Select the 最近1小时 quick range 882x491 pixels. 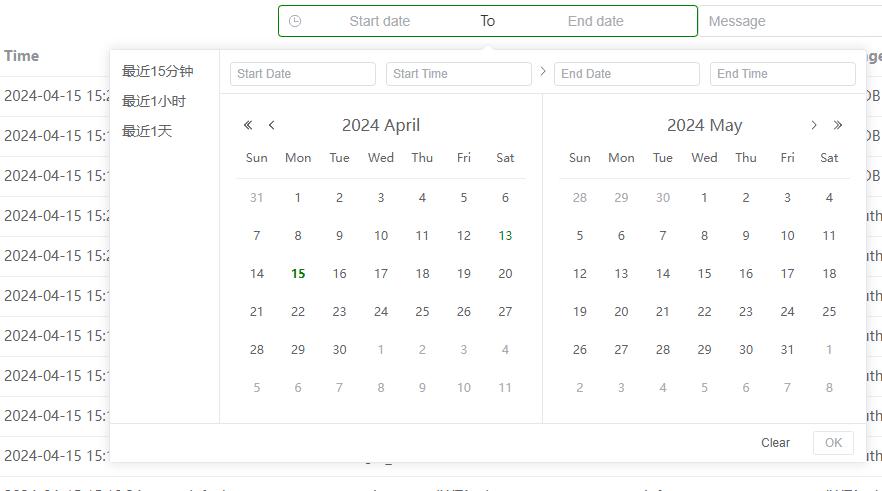pos(154,101)
